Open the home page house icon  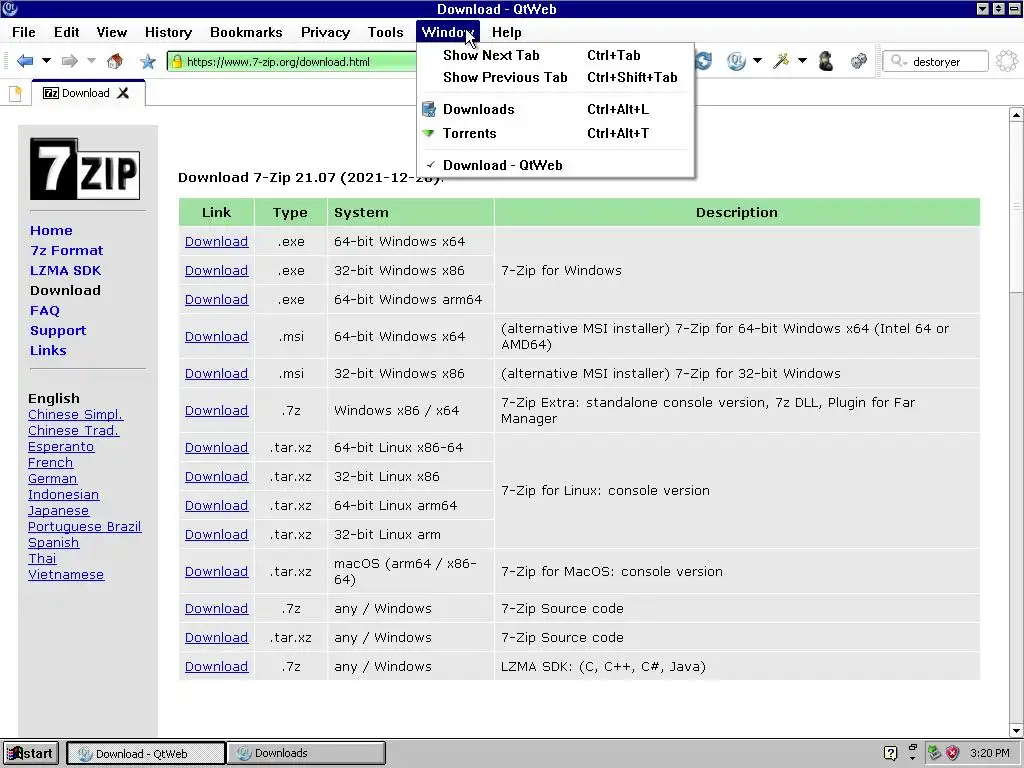pos(115,61)
